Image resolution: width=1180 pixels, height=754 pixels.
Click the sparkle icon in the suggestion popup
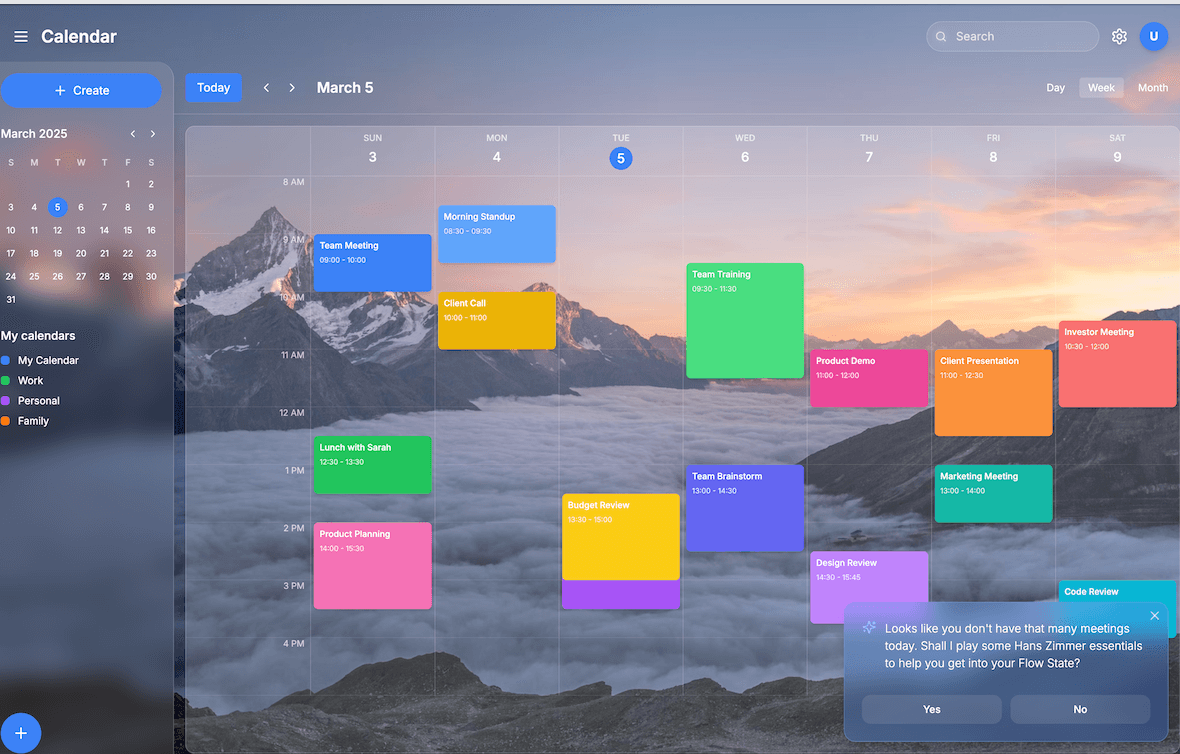(x=869, y=628)
